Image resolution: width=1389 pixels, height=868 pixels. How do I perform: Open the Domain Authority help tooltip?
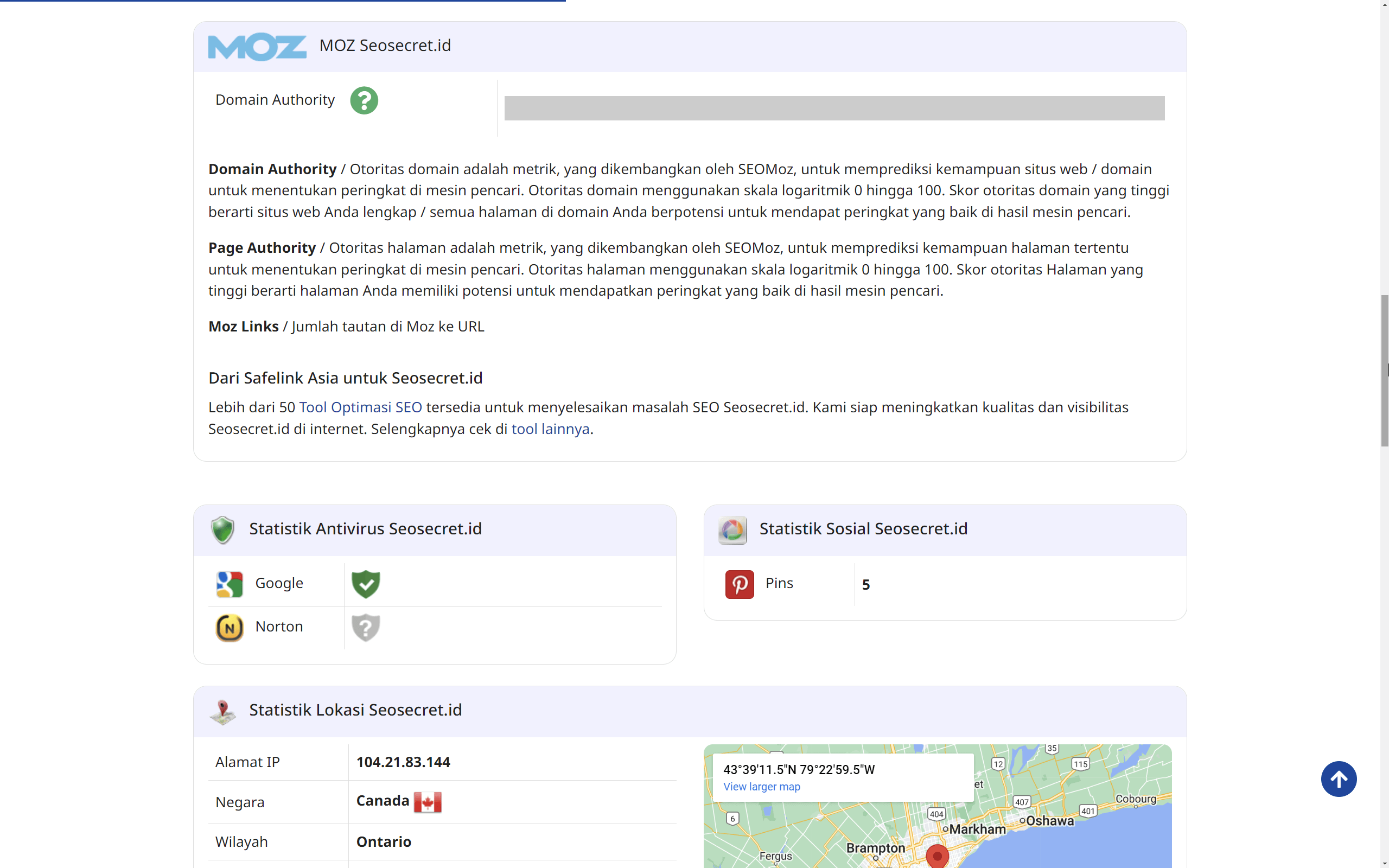[x=365, y=100]
